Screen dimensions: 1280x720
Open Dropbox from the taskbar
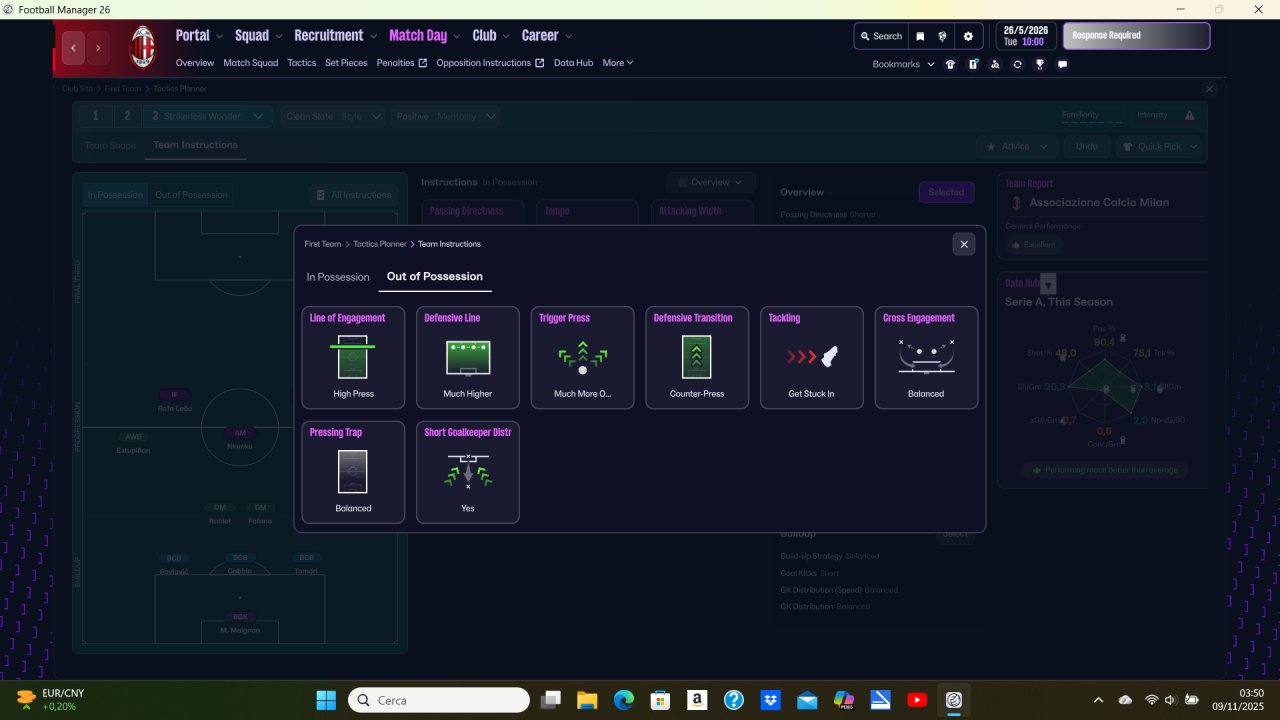tap(770, 700)
